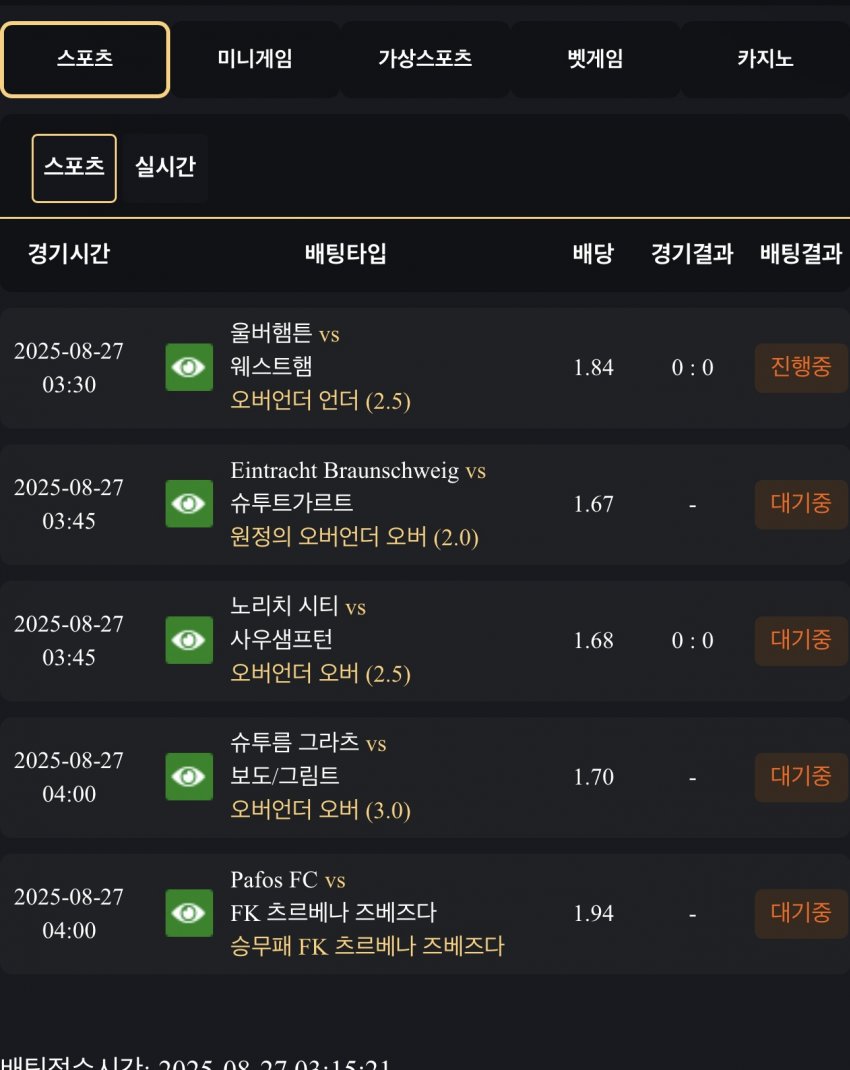Click the eye icon for 노리치 시티 match
Screen dimensions: 850x1070
(189, 640)
